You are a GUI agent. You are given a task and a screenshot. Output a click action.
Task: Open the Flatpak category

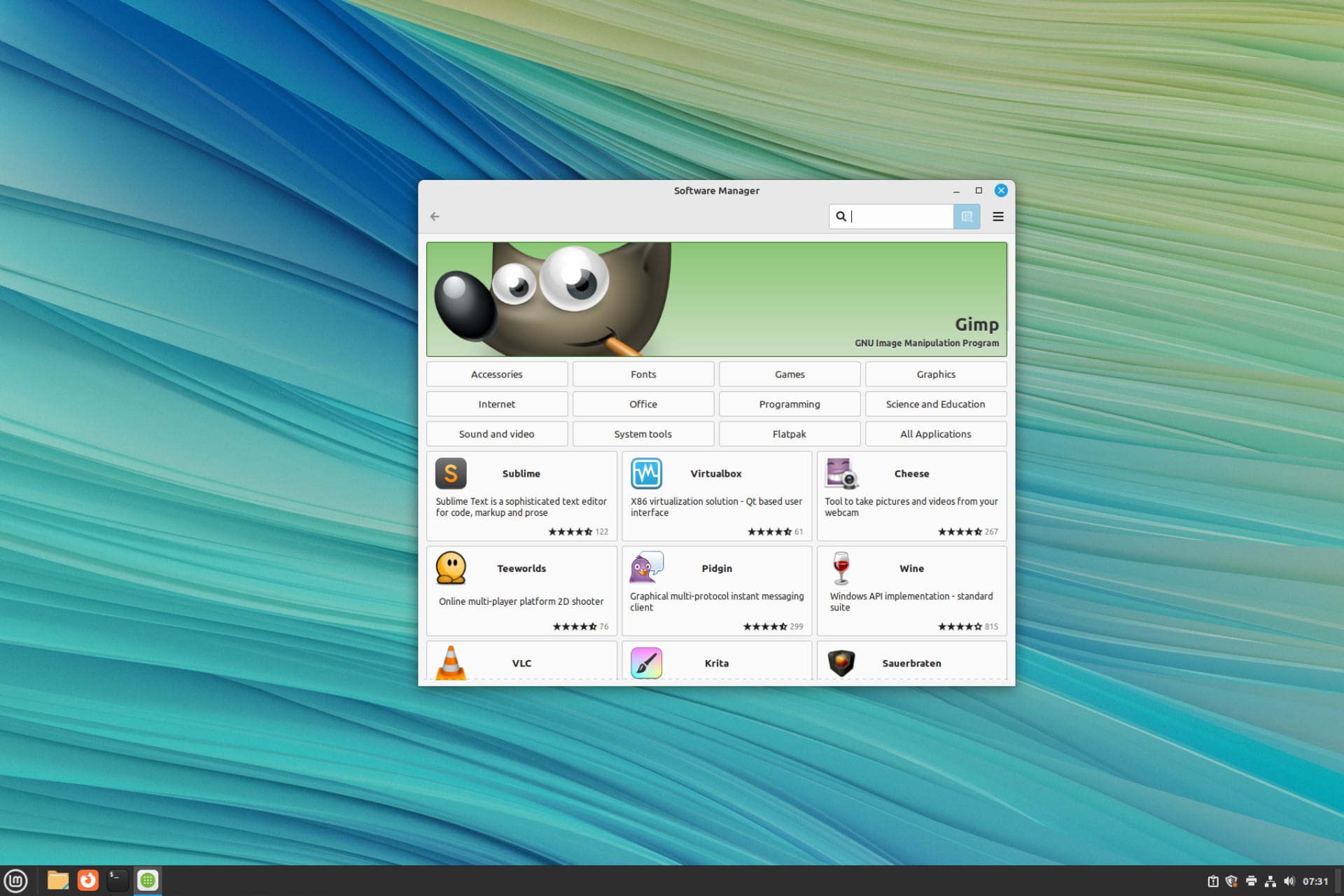click(x=789, y=433)
